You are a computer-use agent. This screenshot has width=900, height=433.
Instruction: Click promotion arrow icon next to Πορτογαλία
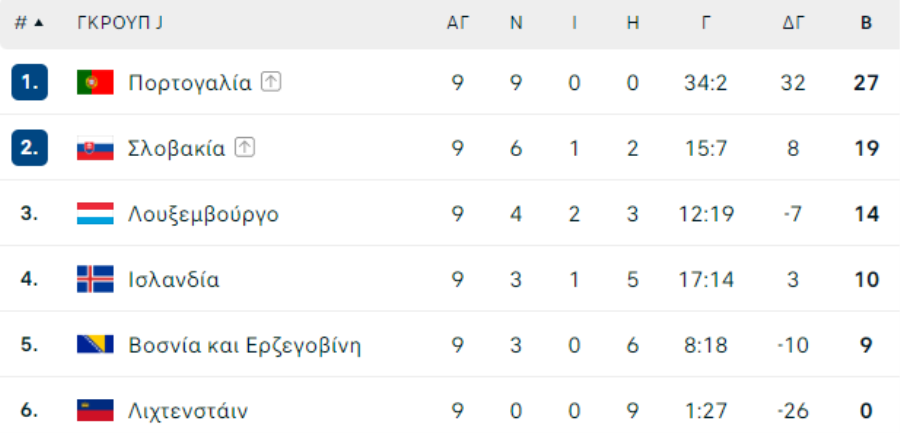pos(271,83)
